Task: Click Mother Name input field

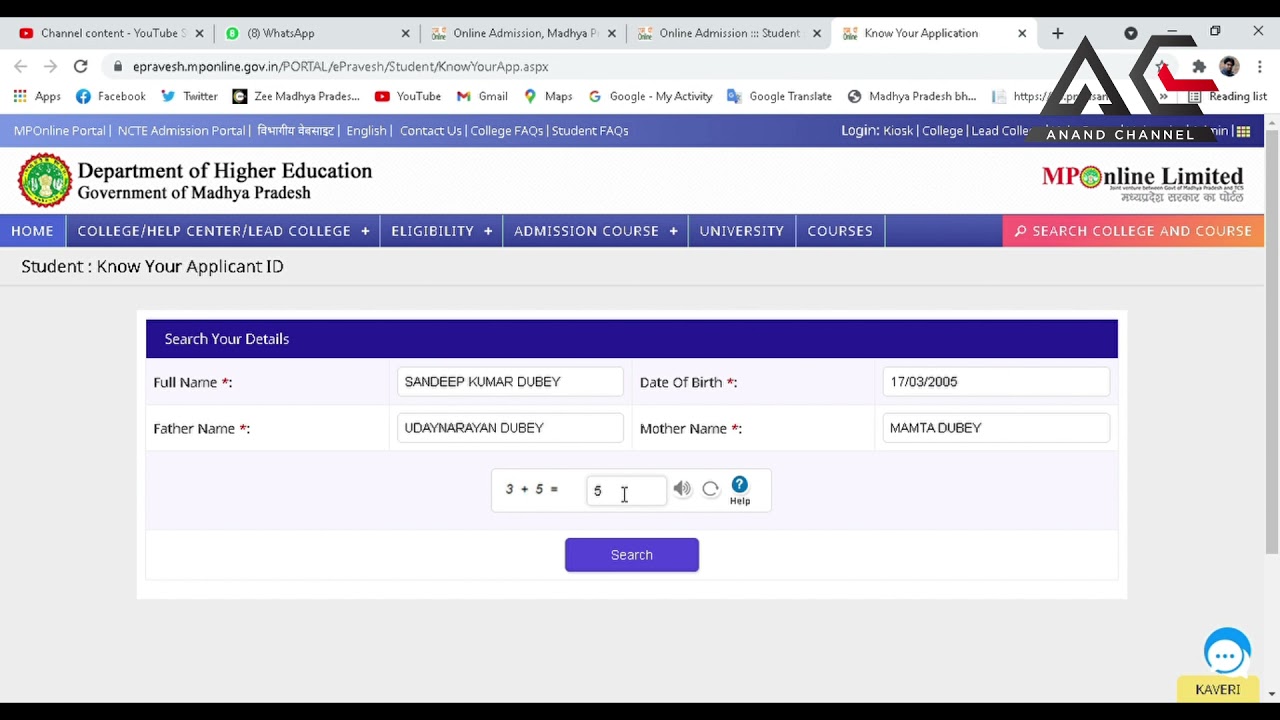Action: (x=996, y=428)
